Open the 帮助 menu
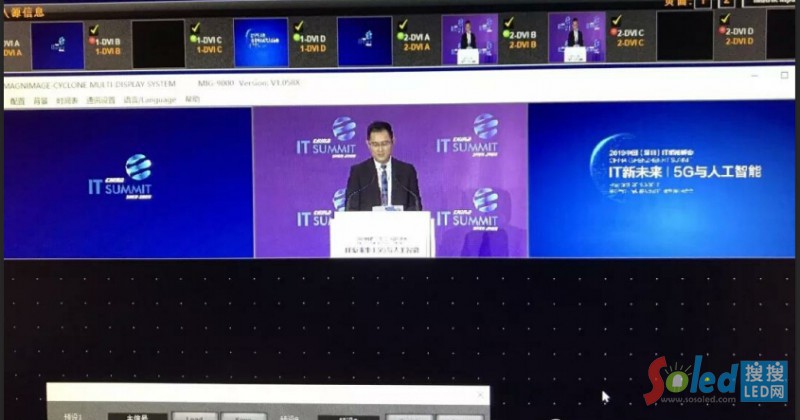The width and height of the screenshot is (800, 420). 192,100
